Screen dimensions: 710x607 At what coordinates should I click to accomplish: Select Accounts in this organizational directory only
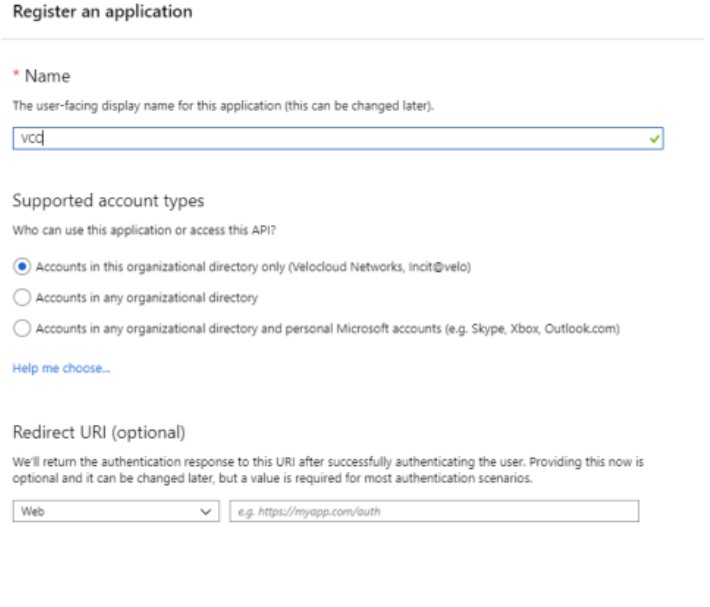(22, 266)
